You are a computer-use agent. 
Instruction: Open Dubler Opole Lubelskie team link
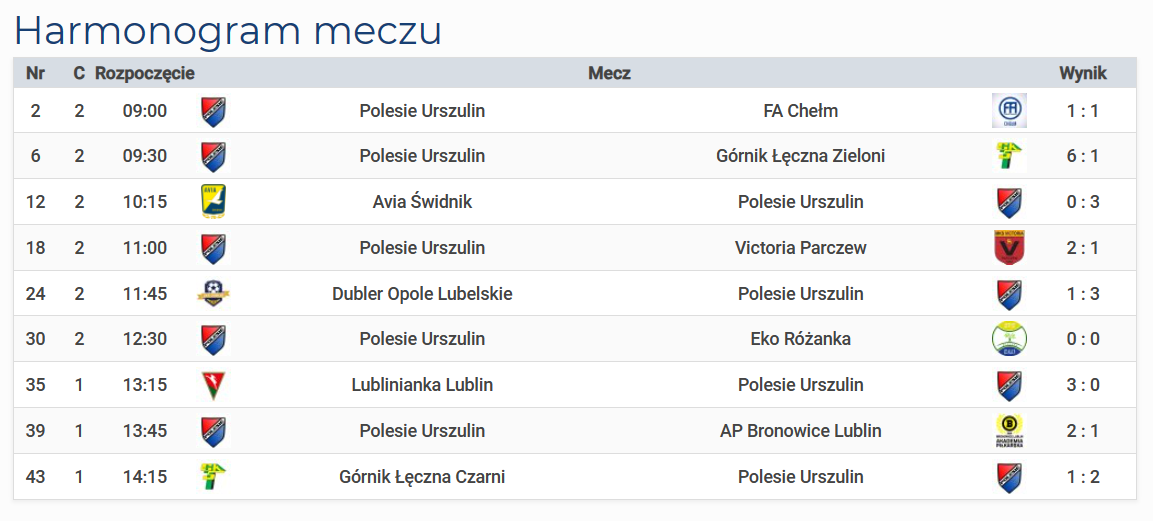(x=422, y=293)
